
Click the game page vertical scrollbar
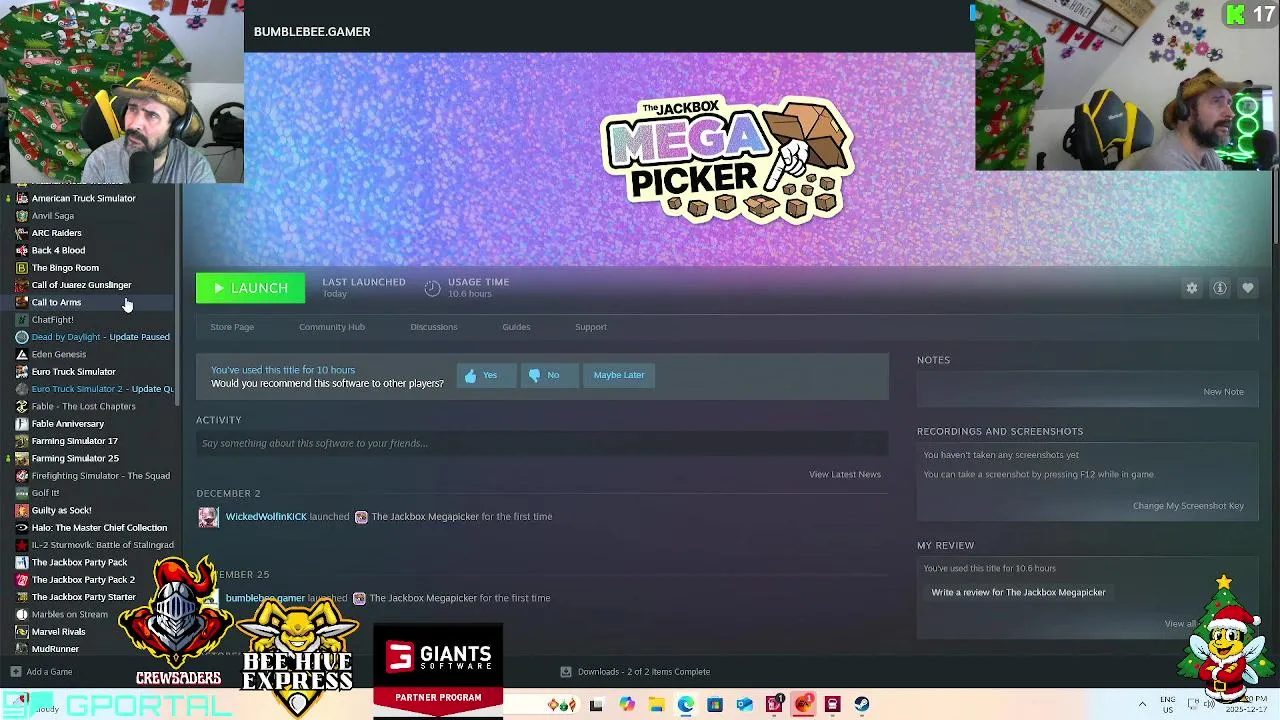[1276, 205]
